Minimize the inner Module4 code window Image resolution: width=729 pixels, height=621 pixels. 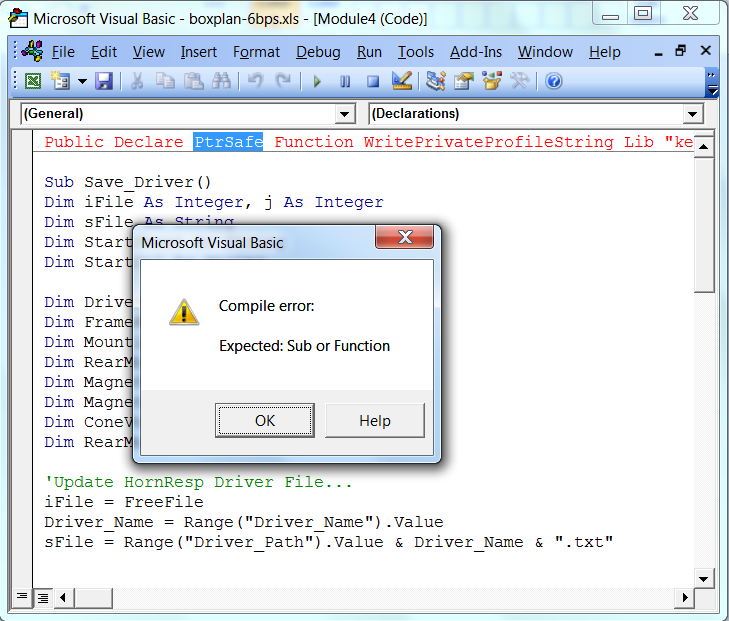coord(658,52)
